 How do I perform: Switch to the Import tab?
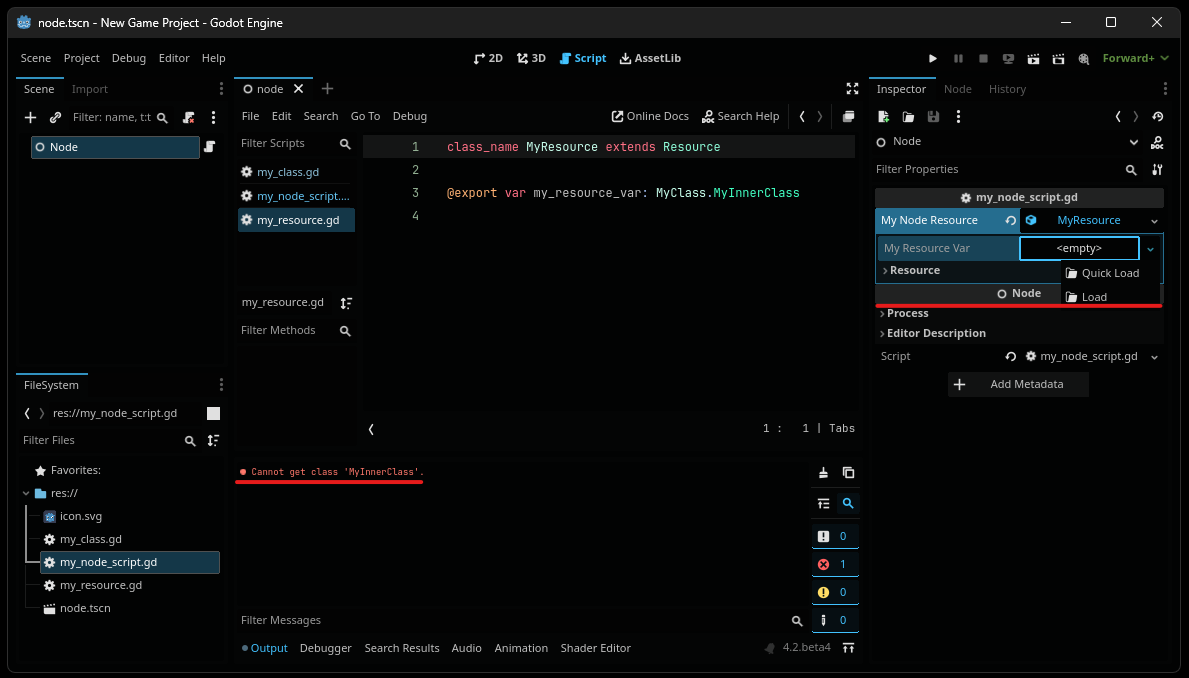pyautogui.click(x=89, y=89)
